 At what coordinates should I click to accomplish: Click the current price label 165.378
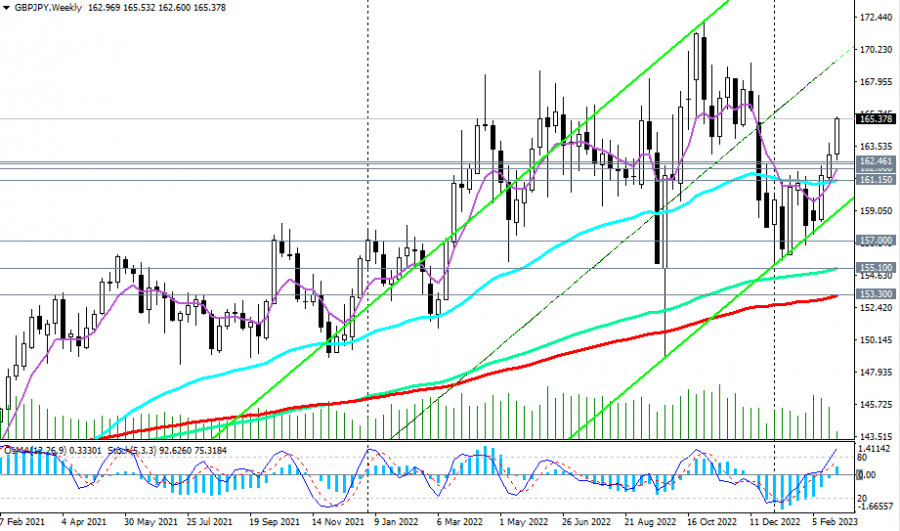tap(876, 119)
